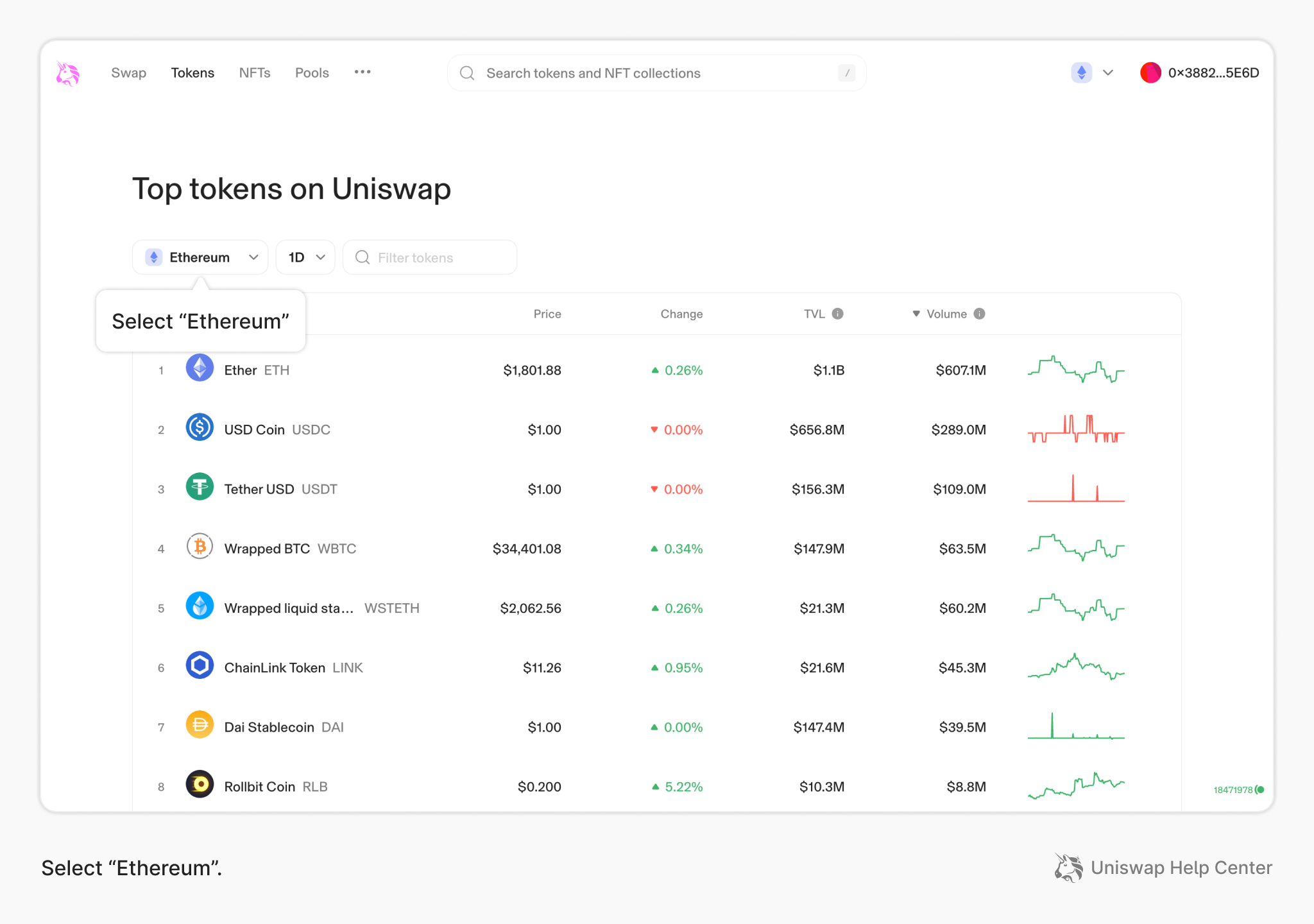Click the ChainLink 0.95% change value
The height and width of the screenshot is (924, 1314).
tap(684, 668)
